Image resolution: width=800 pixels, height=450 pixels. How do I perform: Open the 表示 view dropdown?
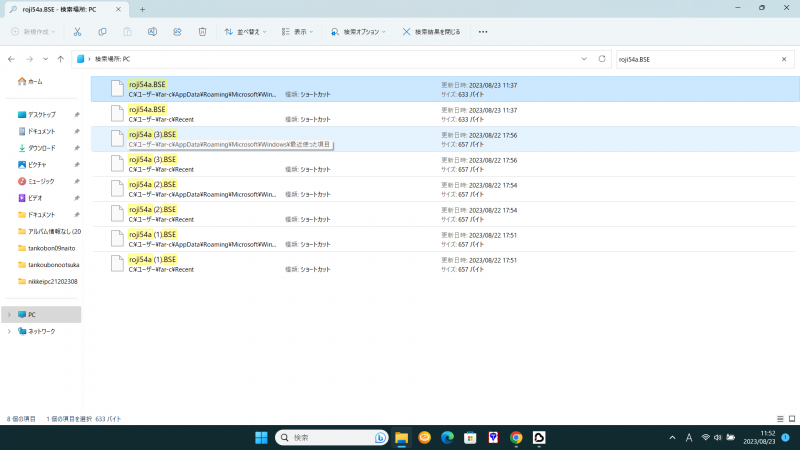297,31
